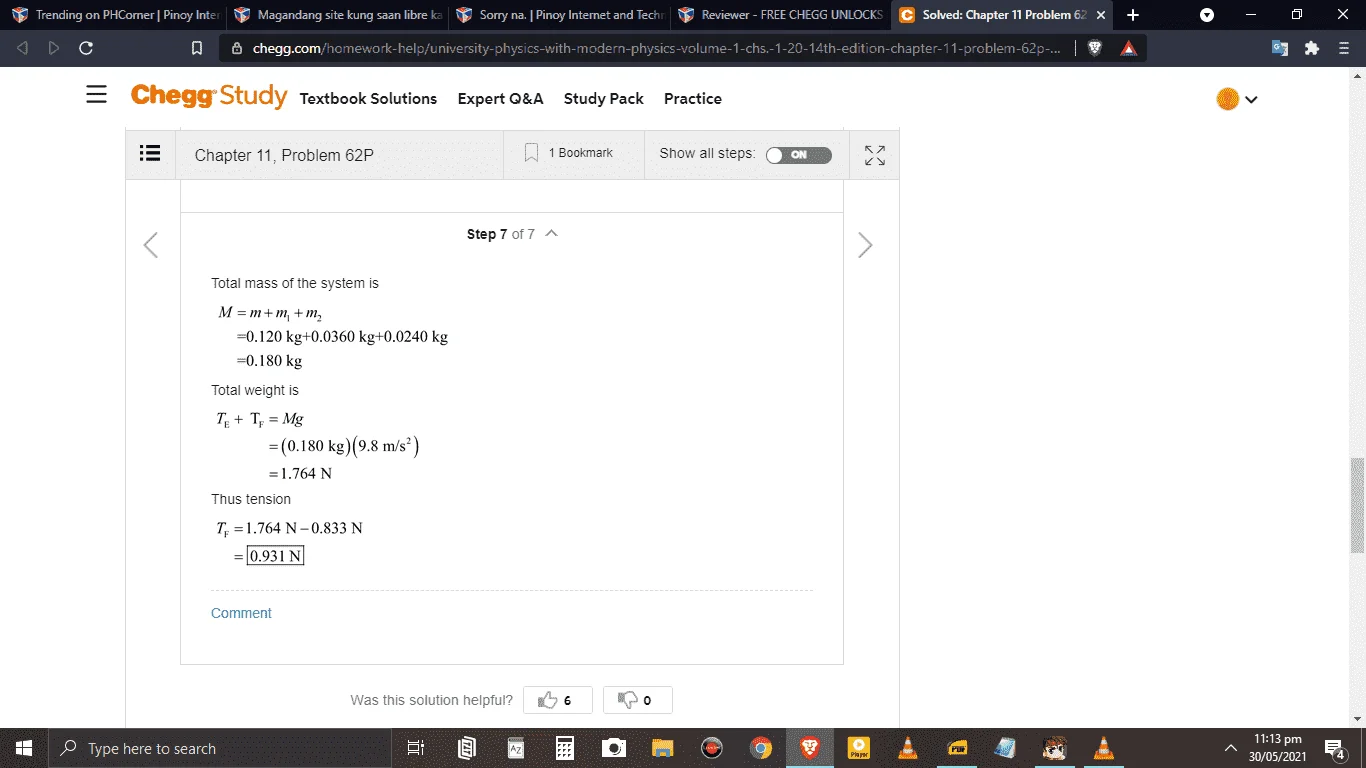This screenshot has width=1366, height=768.
Task: Click the 1 Bookmark label
Action: click(x=581, y=153)
